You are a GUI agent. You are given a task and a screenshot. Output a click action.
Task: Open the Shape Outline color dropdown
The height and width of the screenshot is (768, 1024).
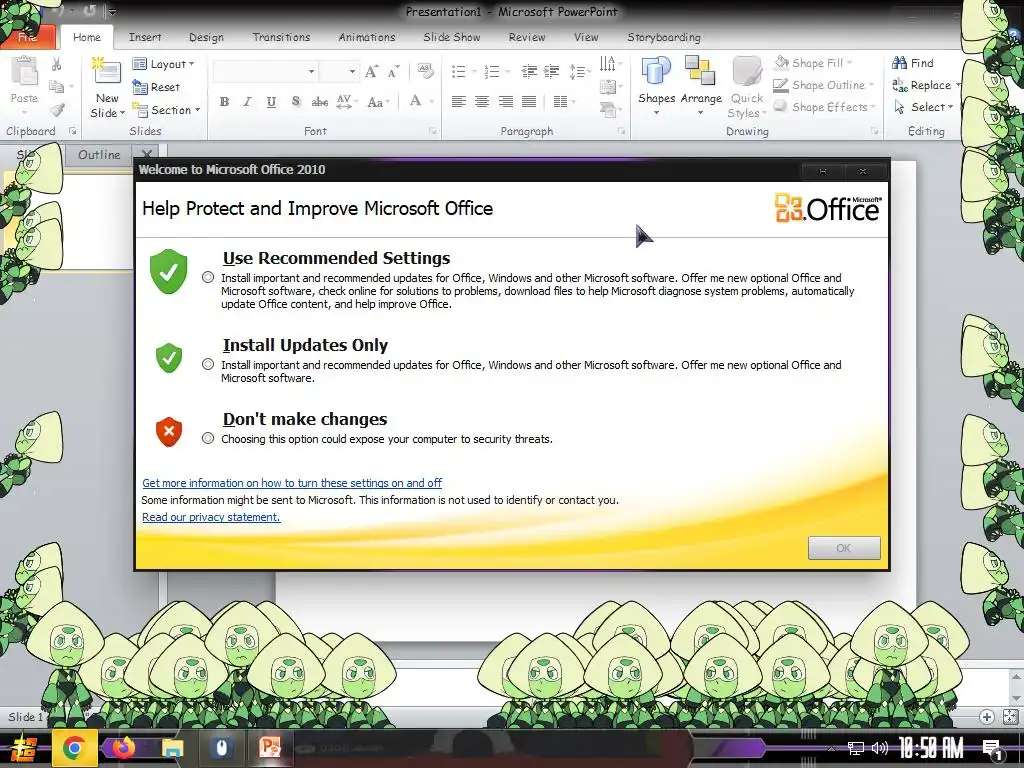tap(824, 85)
